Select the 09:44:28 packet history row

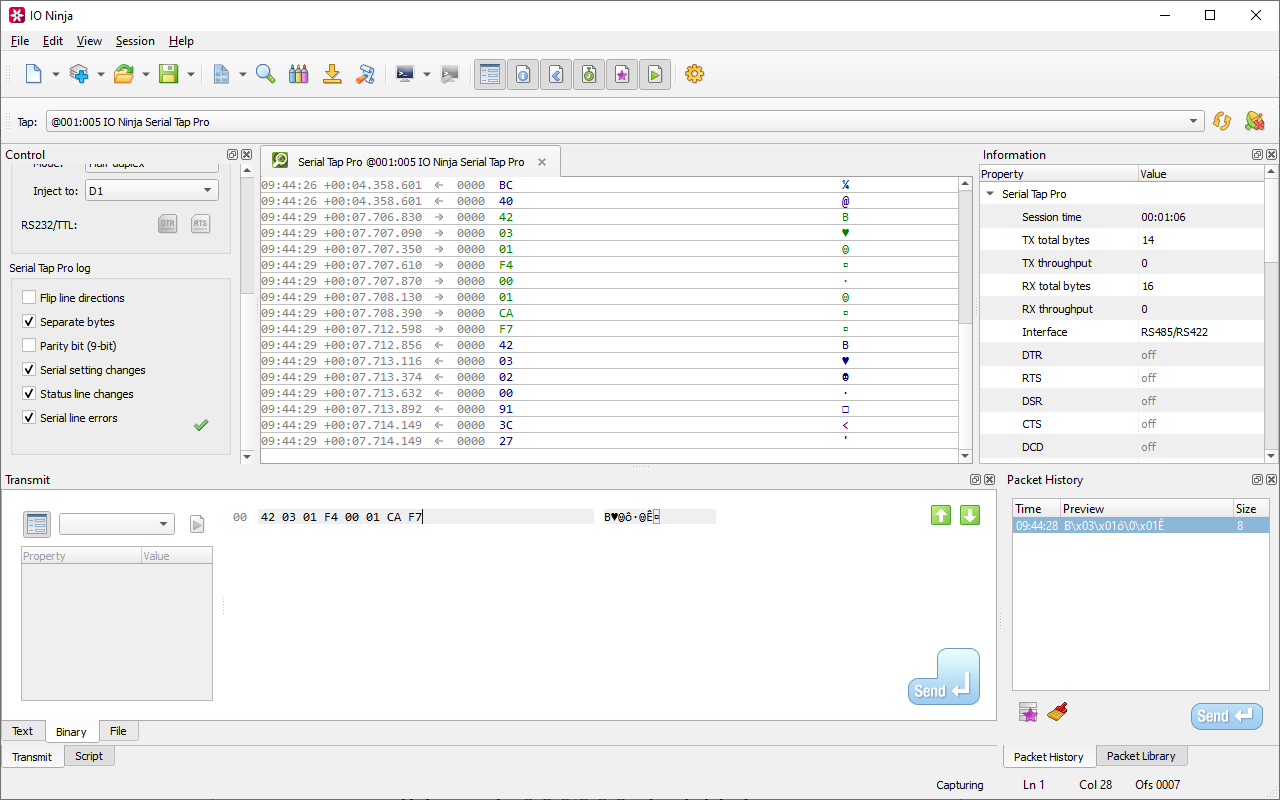[x=1141, y=525]
